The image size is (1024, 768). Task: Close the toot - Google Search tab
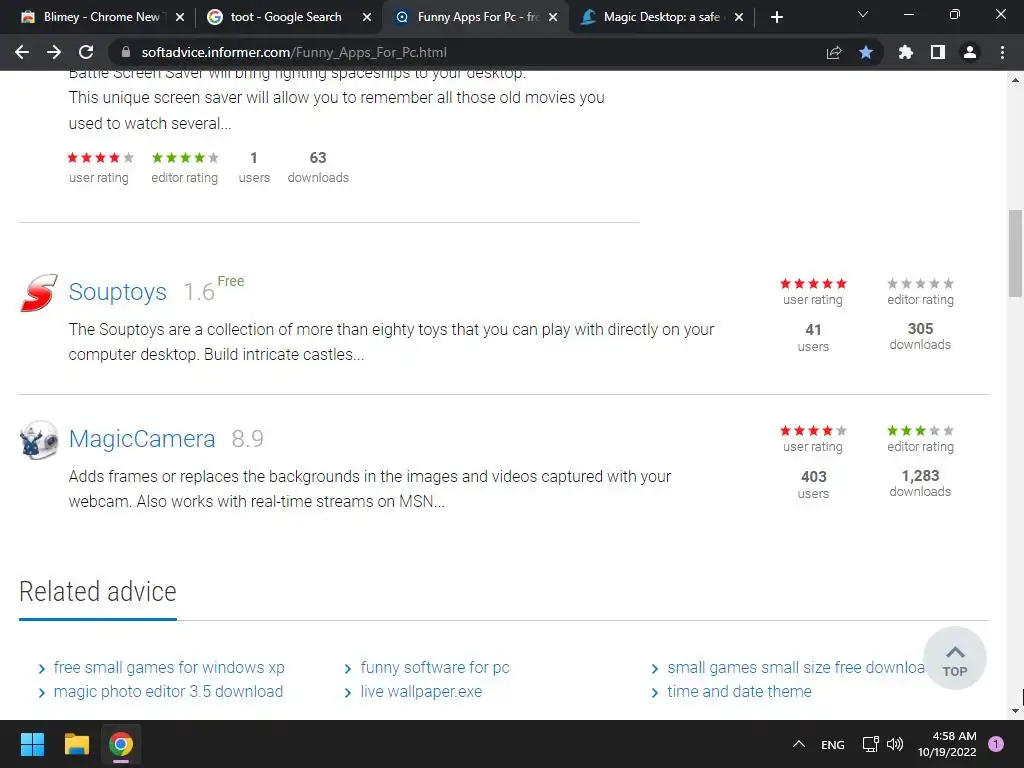367,17
